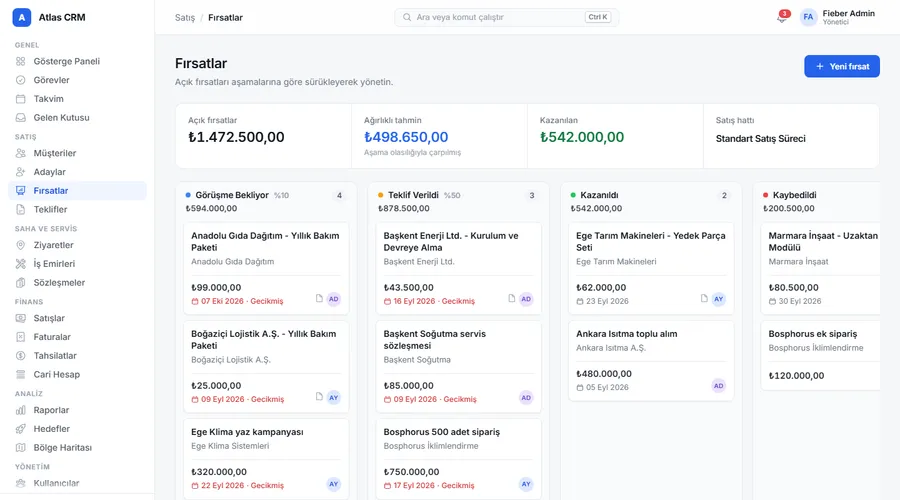This screenshot has width=900, height=500.
Task: Click AD avatar on Başkent Soğutma card
Action: click(526, 397)
